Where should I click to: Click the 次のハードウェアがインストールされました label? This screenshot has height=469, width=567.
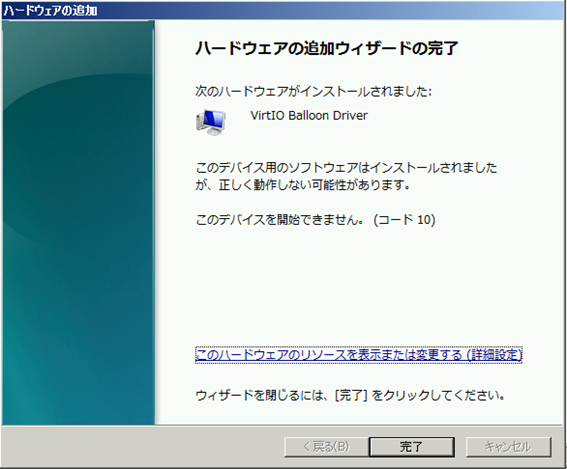pyautogui.click(x=314, y=91)
